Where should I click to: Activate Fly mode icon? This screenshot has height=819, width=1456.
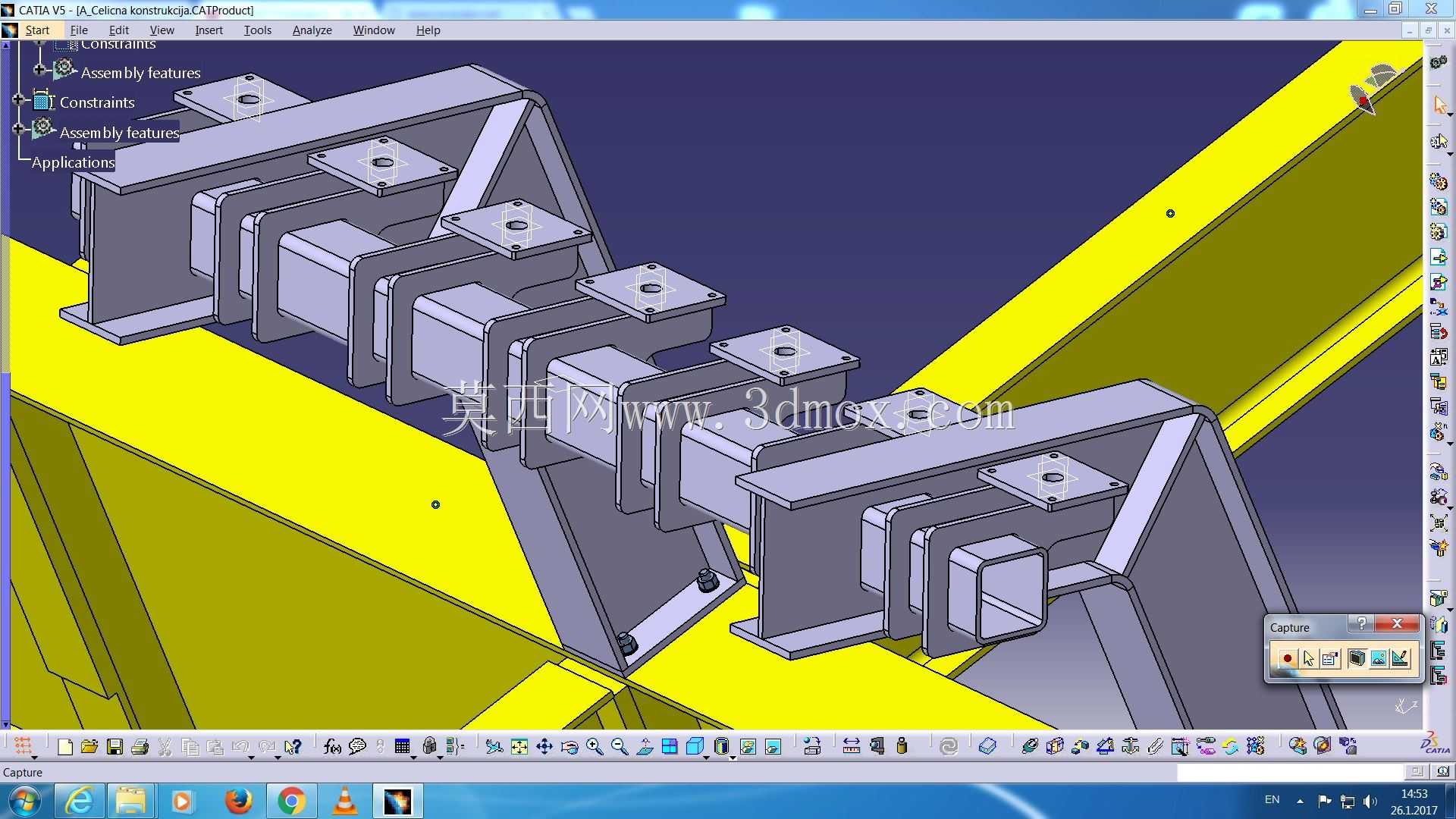click(x=494, y=747)
